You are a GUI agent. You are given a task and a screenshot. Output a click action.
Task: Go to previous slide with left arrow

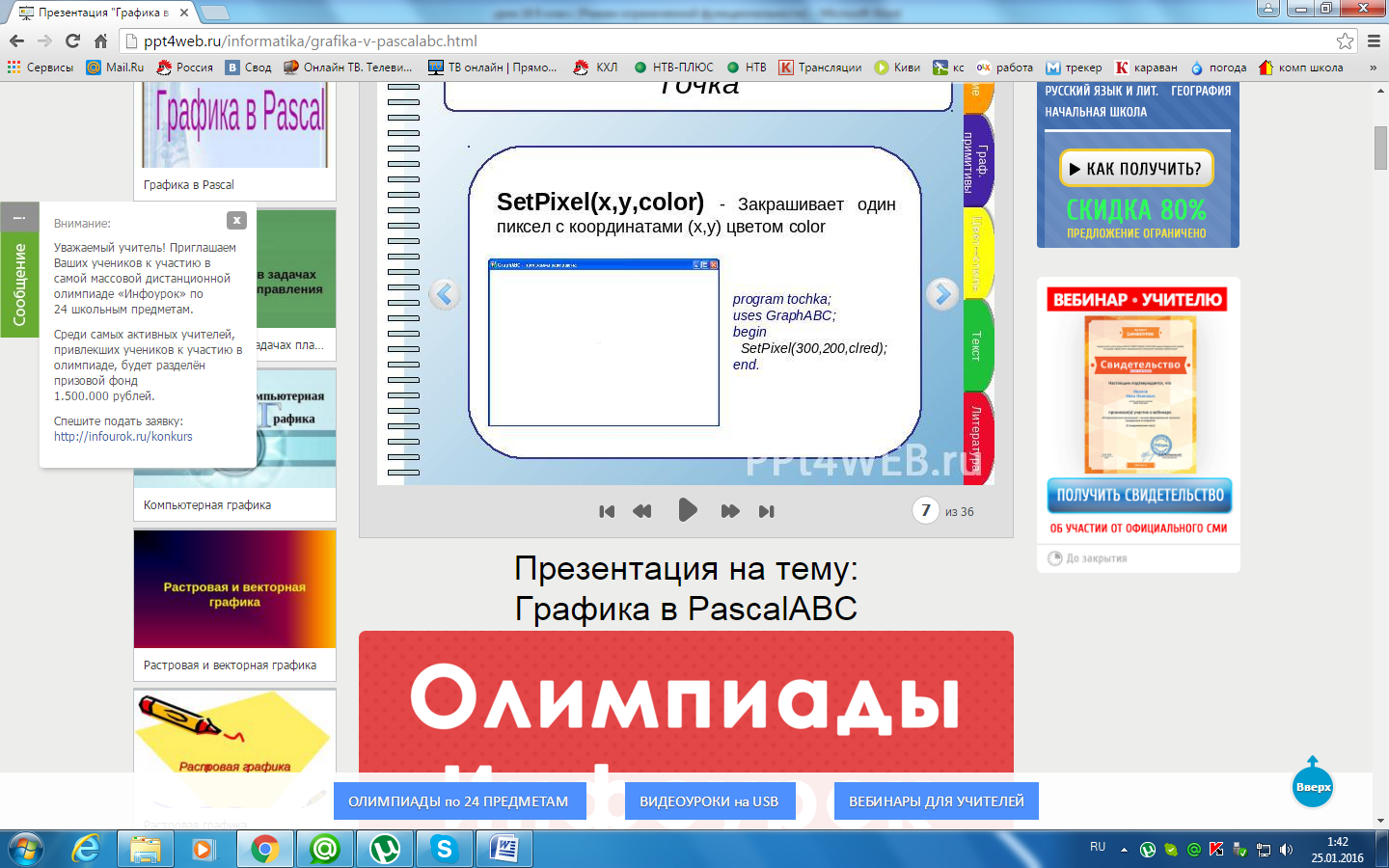(x=444, y=294)
